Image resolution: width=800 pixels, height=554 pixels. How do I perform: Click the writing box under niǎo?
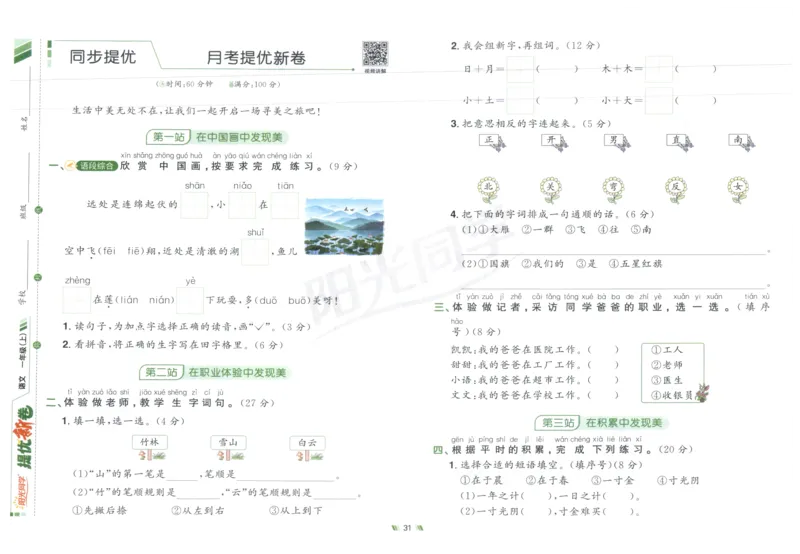(242, 205)
